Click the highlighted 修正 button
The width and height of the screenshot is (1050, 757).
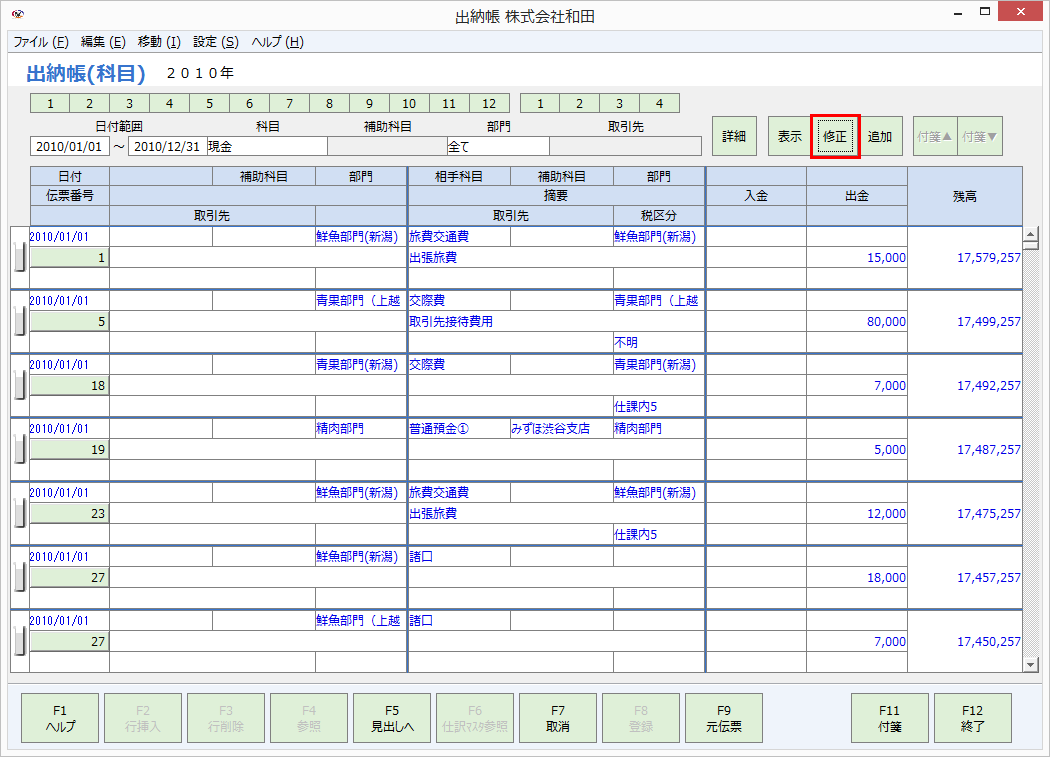pyautogui.click(x=835, y=135)
